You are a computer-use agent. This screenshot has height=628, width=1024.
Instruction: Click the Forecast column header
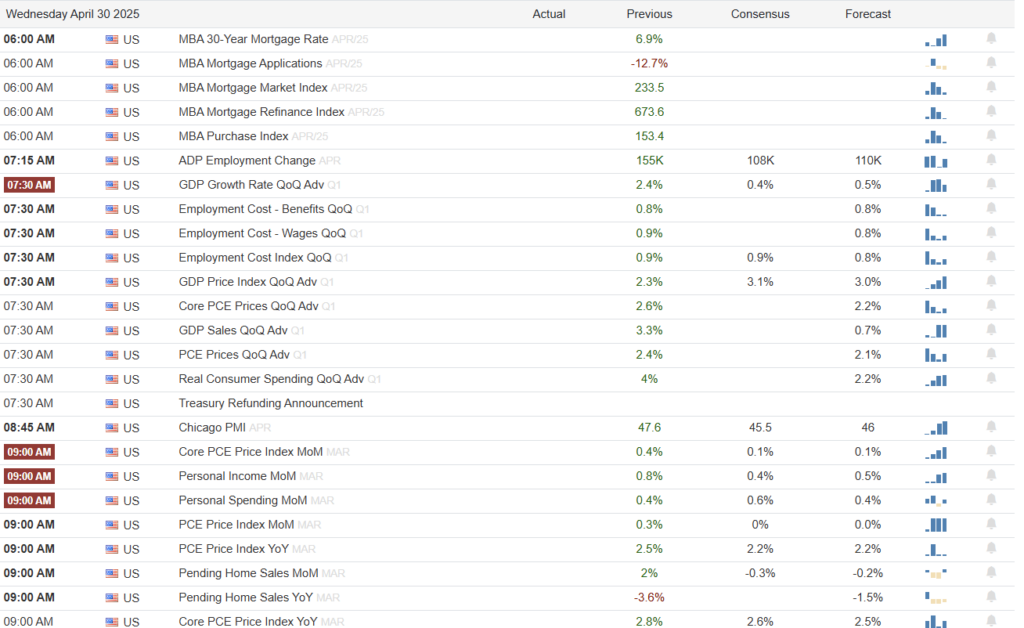pos(868,14)
